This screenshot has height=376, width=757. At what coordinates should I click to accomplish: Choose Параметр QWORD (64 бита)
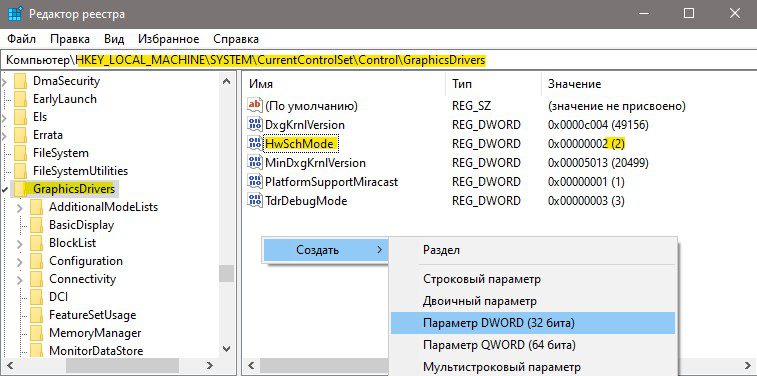click(x=533, y=345)
